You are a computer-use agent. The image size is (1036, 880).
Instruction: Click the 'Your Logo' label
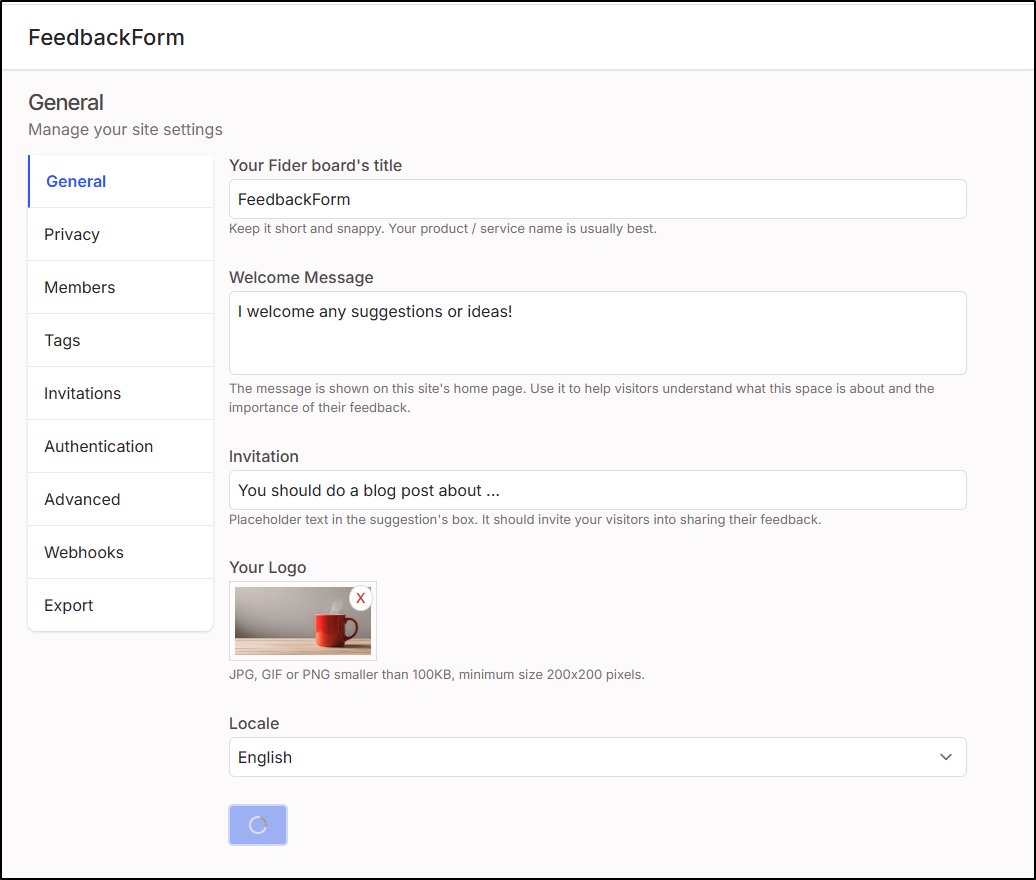tap(268, 568)
